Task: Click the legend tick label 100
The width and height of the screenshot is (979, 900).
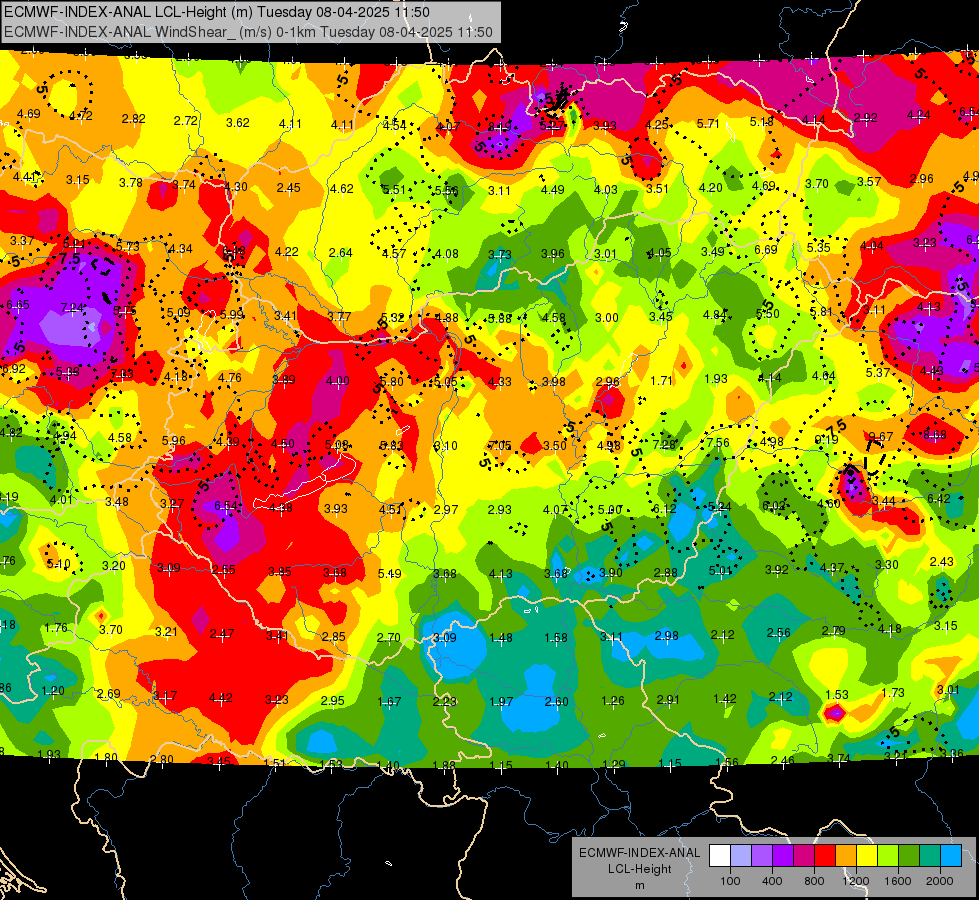Action: pos(730,881)
